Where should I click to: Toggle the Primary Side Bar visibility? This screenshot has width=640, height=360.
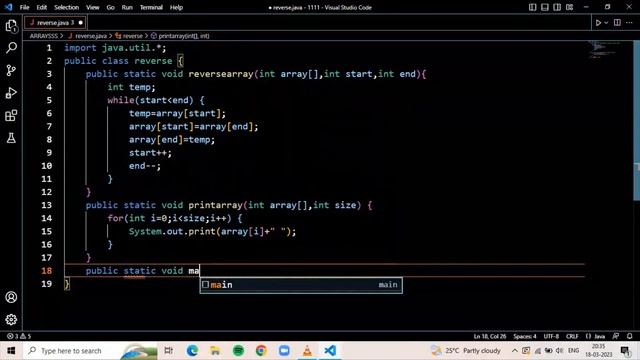pos(532,7)
